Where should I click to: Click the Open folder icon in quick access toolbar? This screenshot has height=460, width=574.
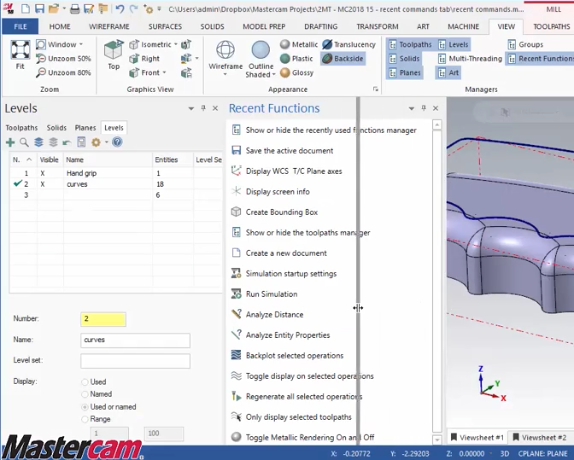click(x=54, y=8)
